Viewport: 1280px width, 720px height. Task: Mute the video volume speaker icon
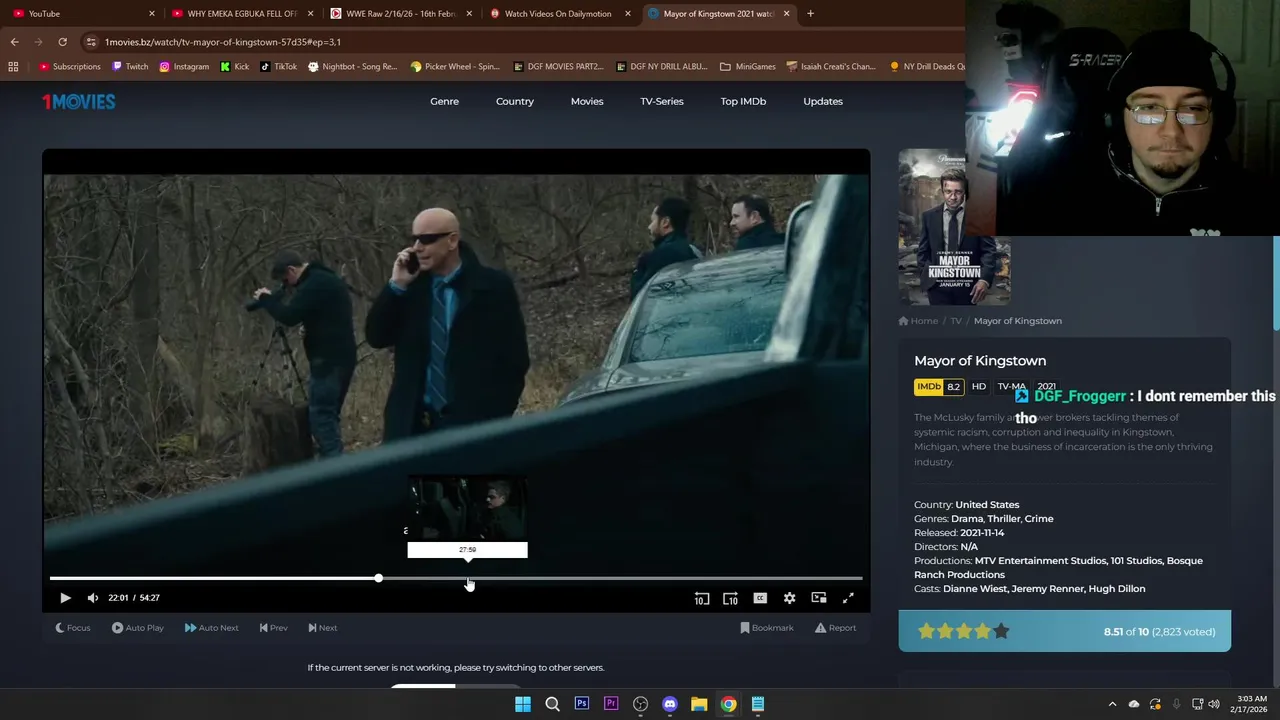93,598
